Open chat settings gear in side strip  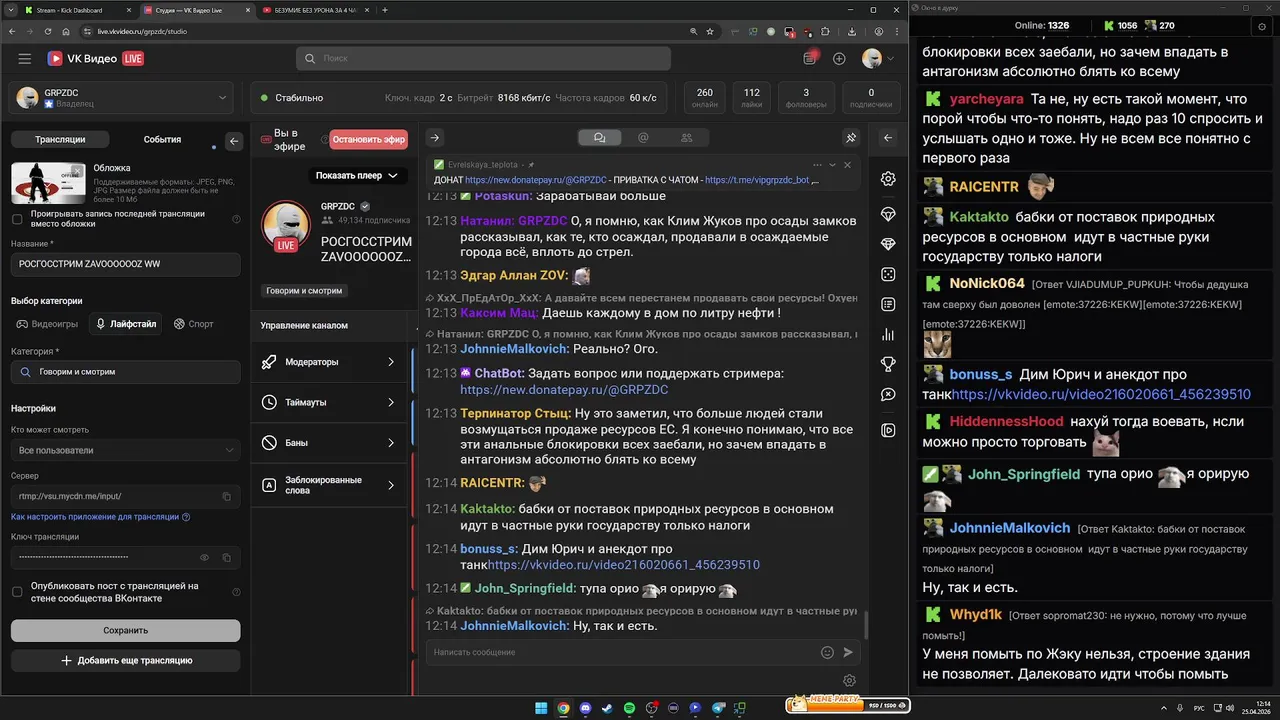tap(888, 179)
